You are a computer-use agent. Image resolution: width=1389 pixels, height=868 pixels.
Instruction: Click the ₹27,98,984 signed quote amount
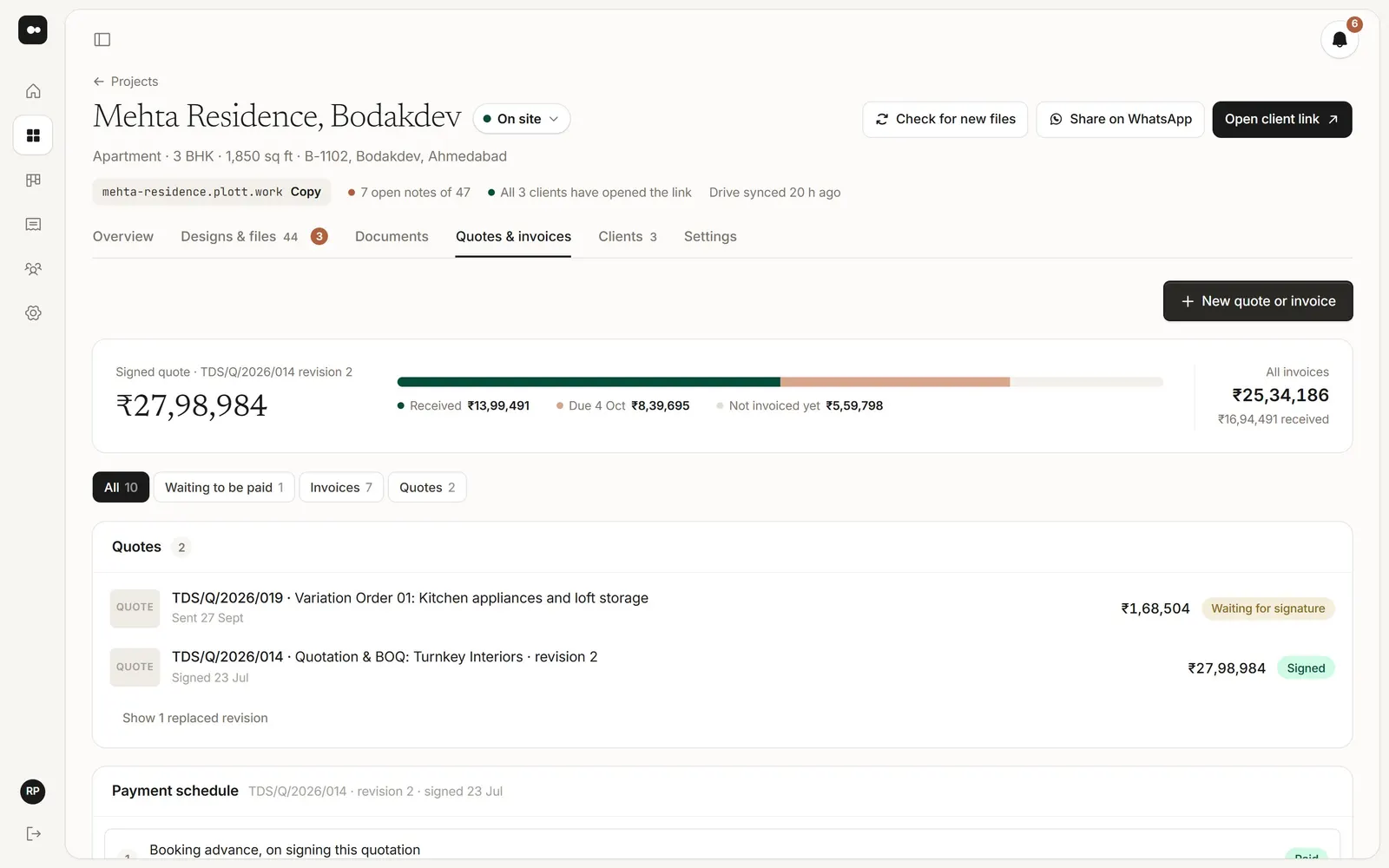pyautogui.click(x=192, y=405)
